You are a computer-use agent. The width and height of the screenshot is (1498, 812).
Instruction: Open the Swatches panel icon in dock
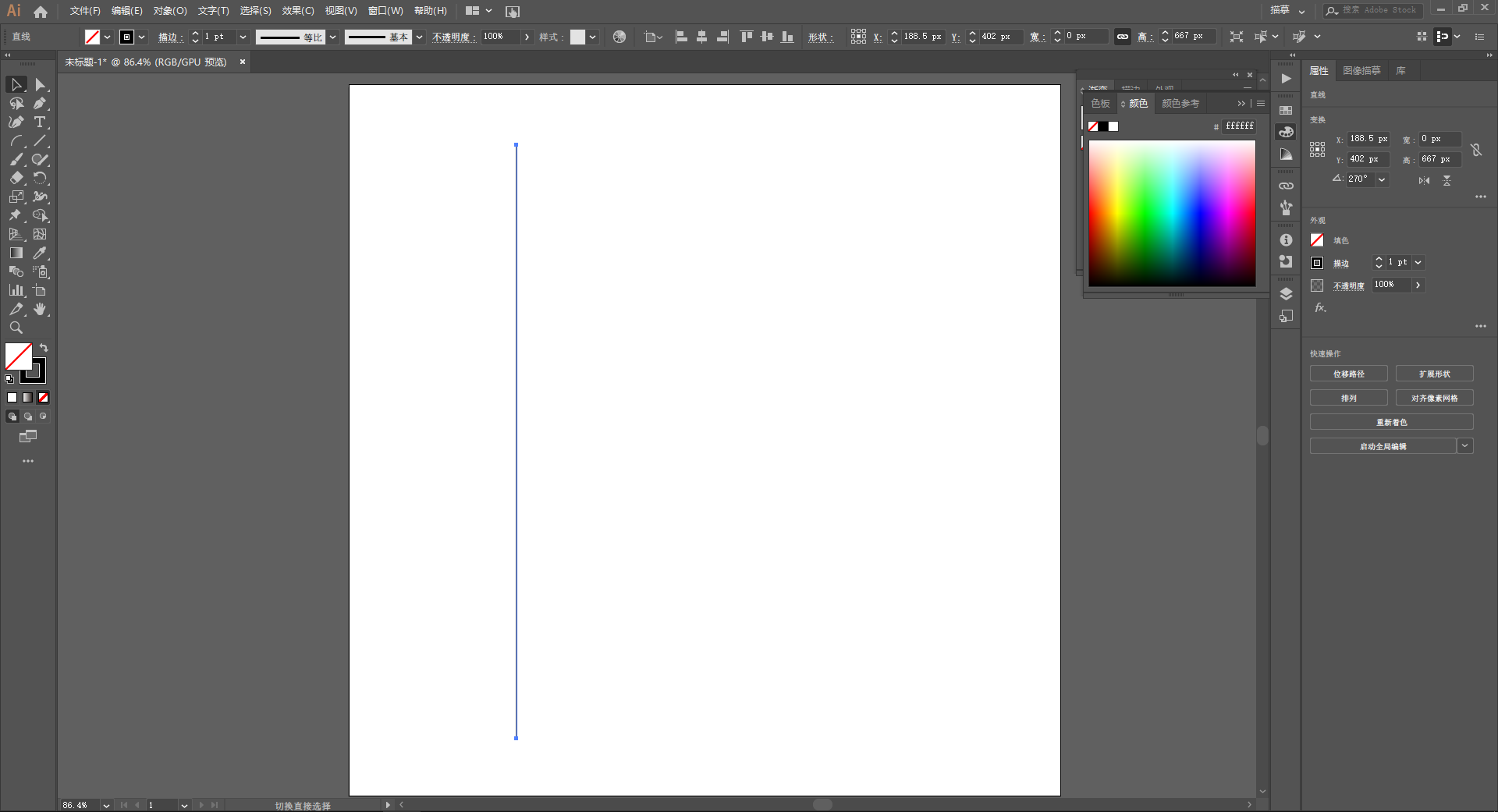[x=1286, y=110]
